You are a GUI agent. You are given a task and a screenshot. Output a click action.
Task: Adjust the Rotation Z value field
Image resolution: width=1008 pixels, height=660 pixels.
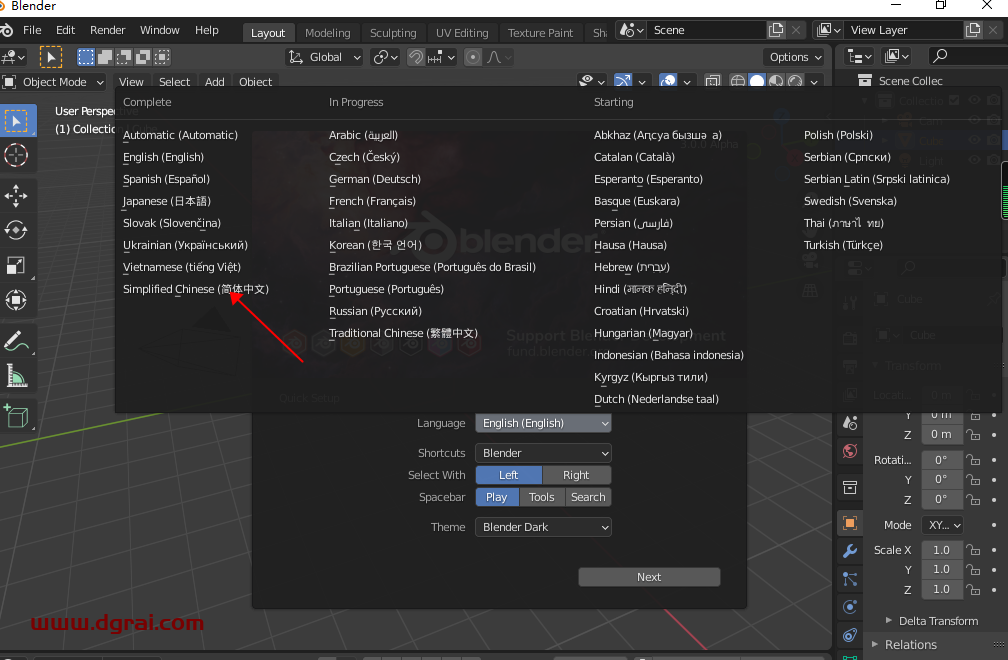(x=942, y=499)
